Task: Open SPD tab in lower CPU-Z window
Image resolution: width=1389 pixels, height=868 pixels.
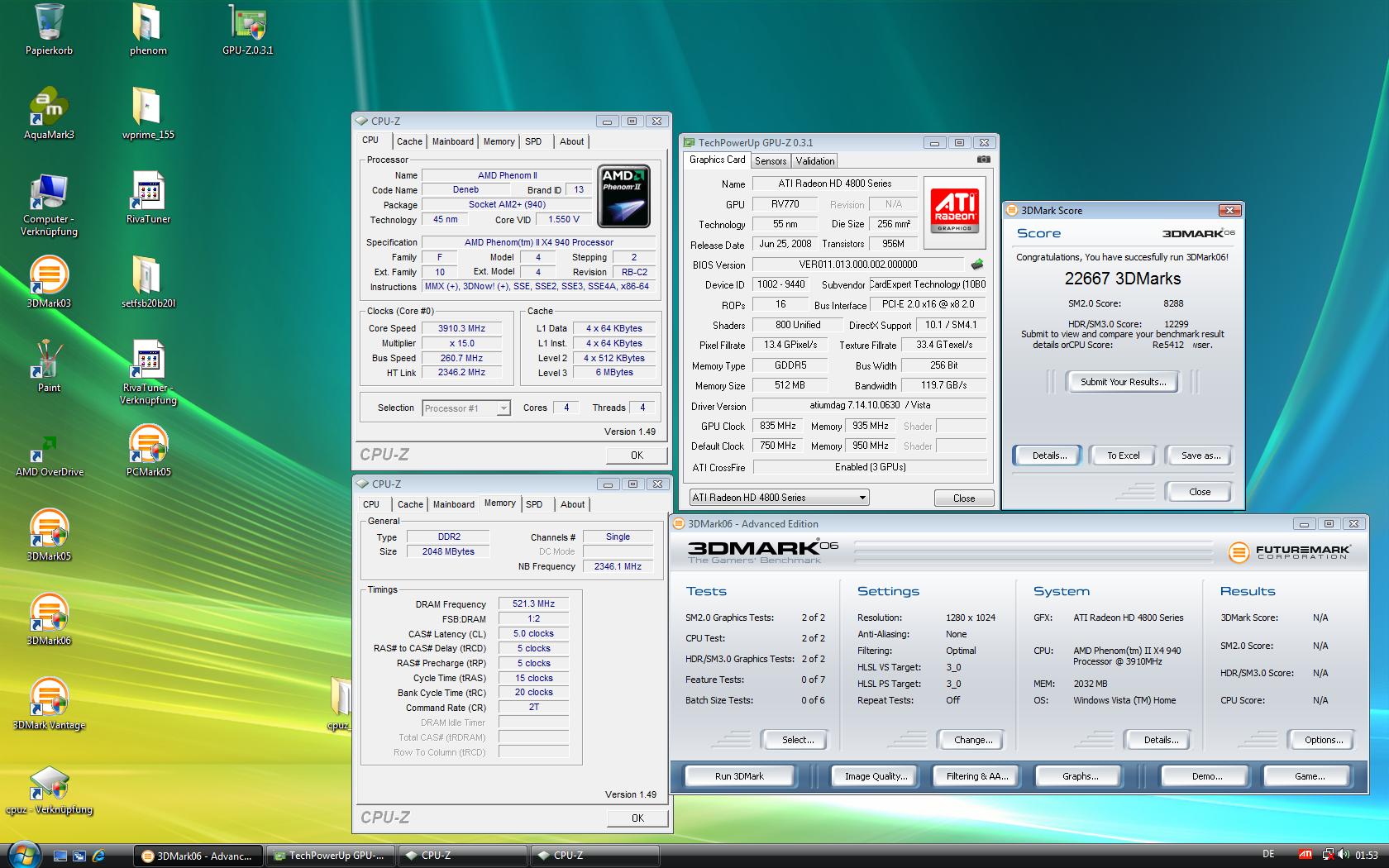Action: click(534, 504)
